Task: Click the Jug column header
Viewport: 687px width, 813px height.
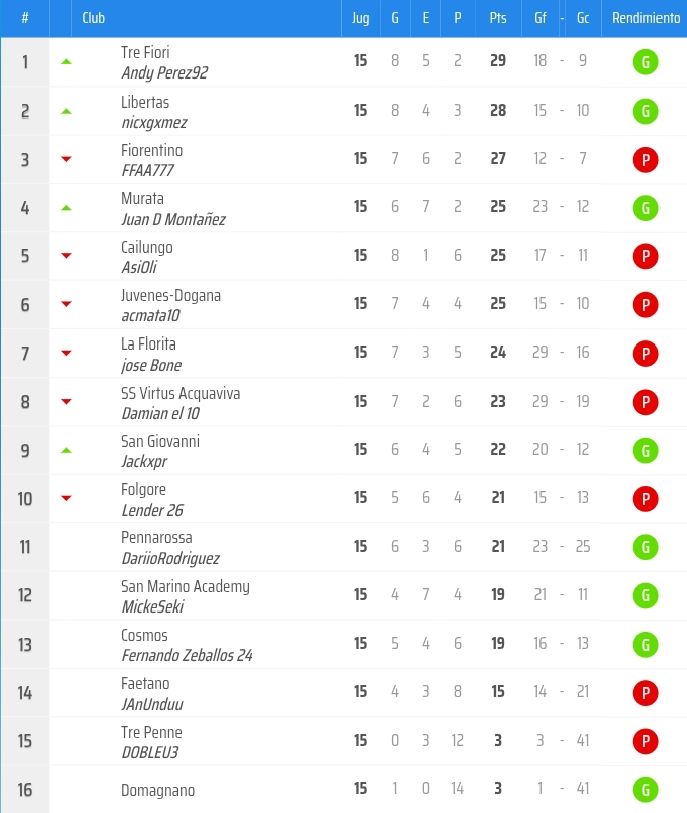Action: 360,18
